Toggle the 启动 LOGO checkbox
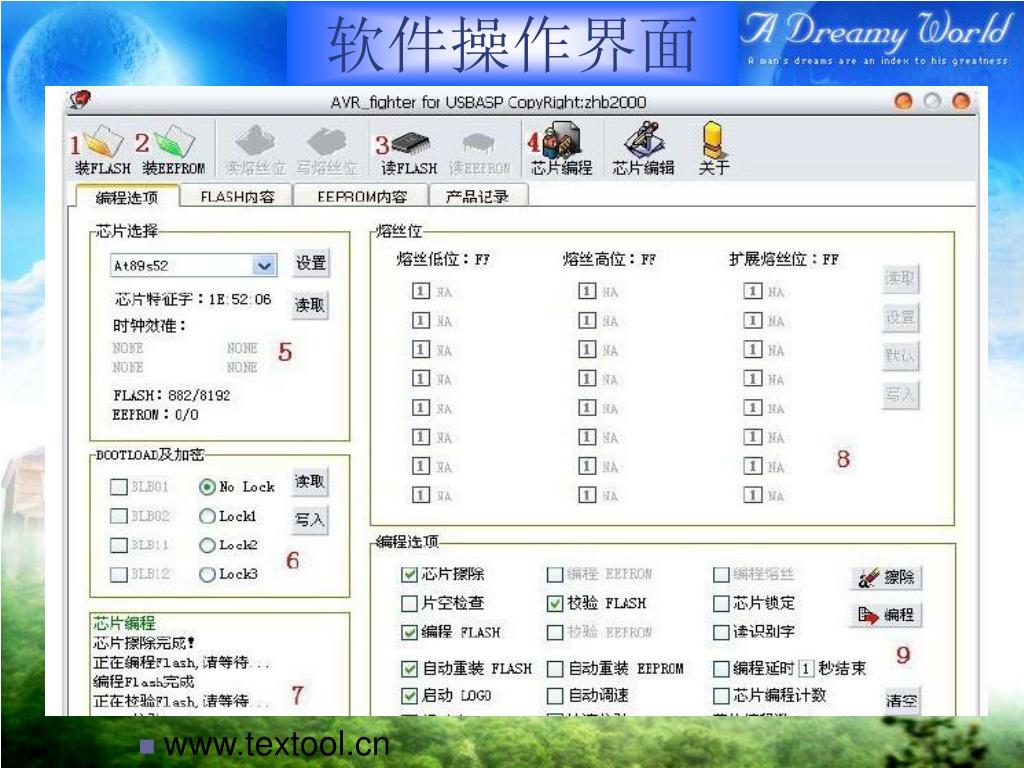Image resolution: width=1024 pixels, height=768 pixels. pos(409,696)
